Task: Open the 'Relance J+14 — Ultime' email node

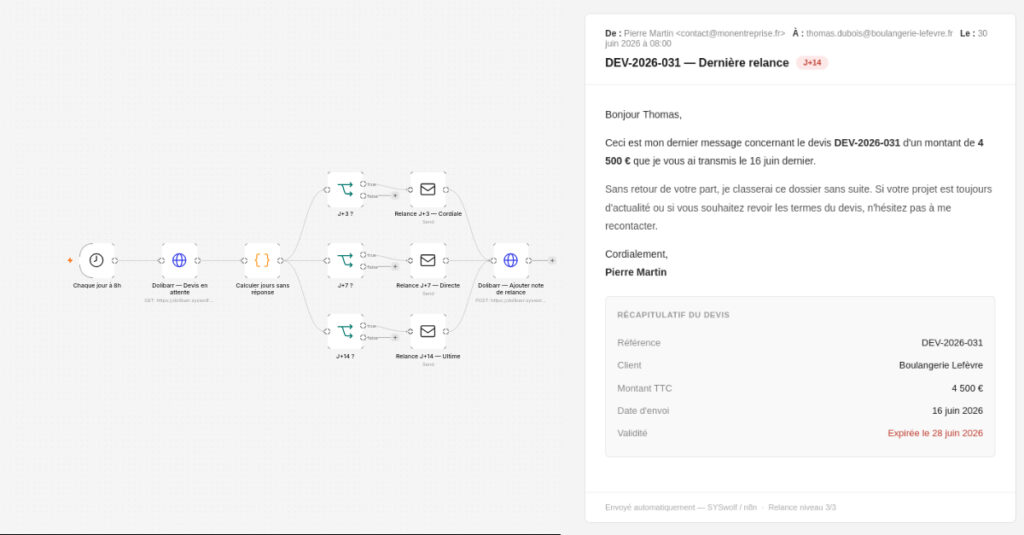Action: [x=428, y=331]
